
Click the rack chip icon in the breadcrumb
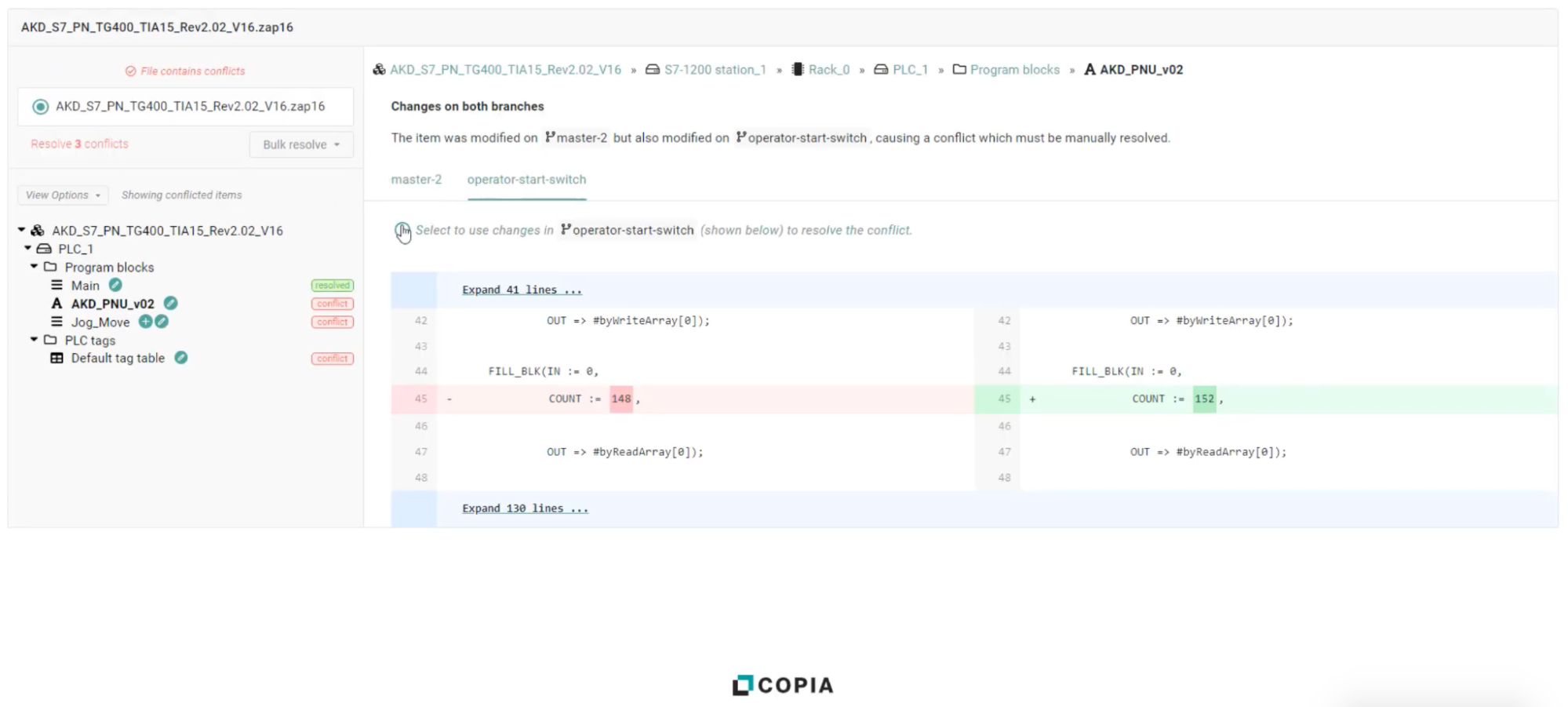click(x=798, y=69)
